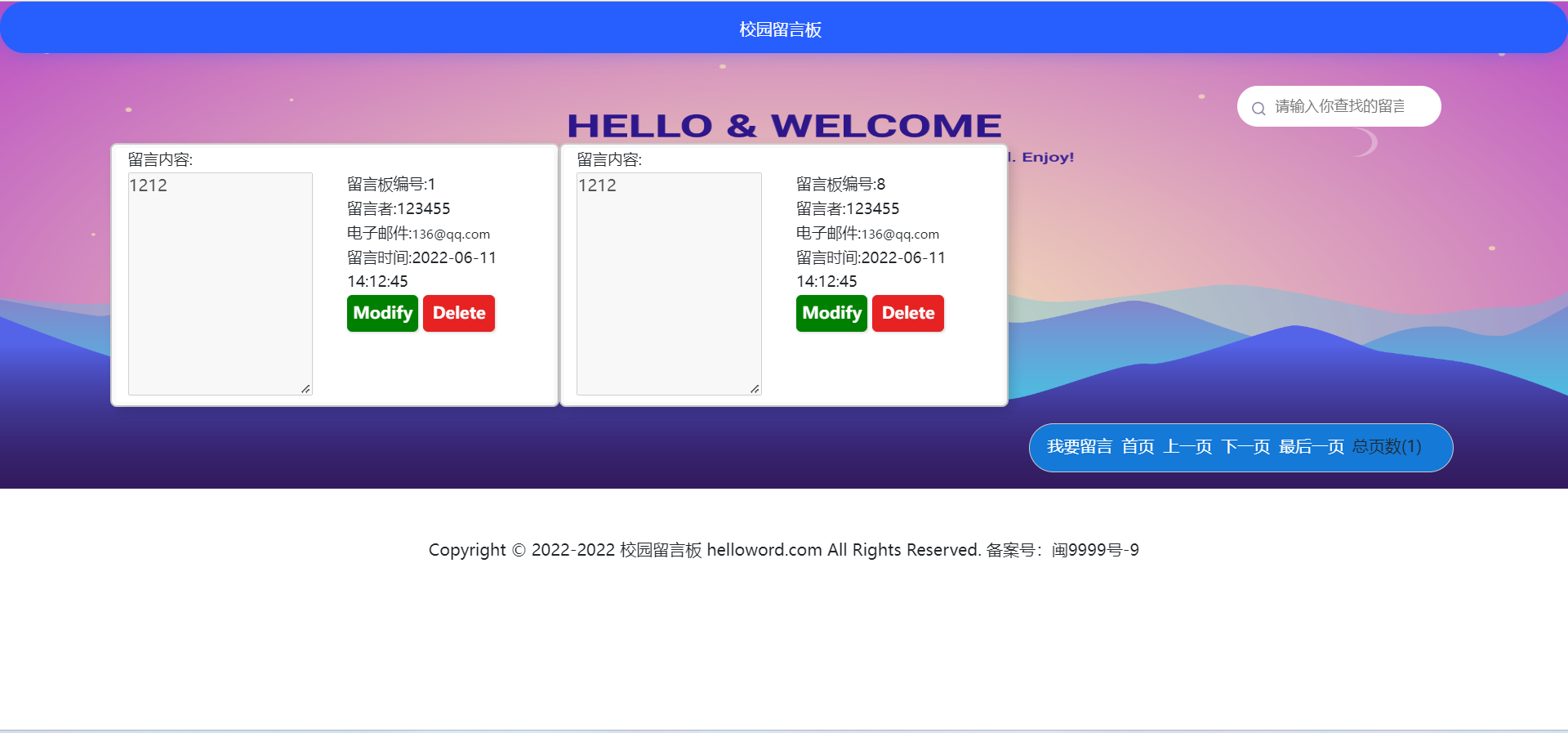
Task: Jump to 最后一页 last page
Action: coord(1312,447)
